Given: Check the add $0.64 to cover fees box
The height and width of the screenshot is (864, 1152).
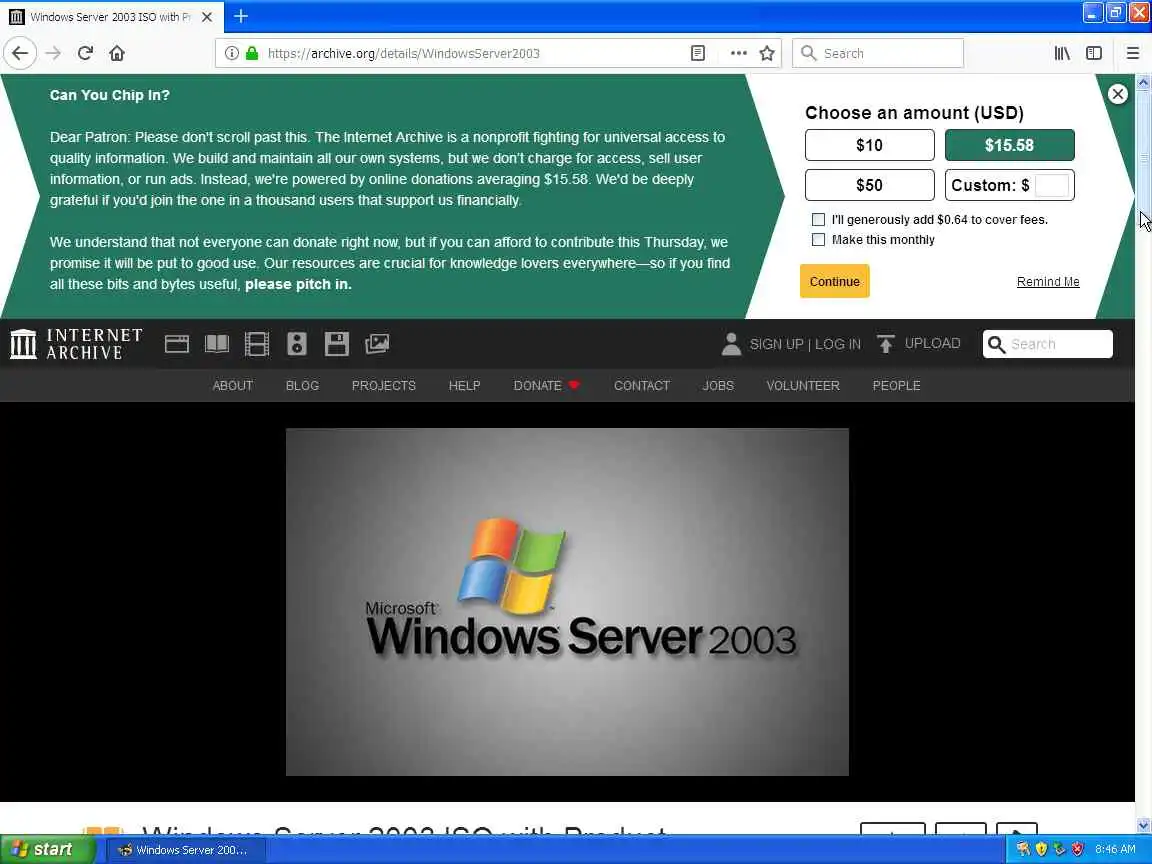Looking at the screenshot, I should coord(818,219).
